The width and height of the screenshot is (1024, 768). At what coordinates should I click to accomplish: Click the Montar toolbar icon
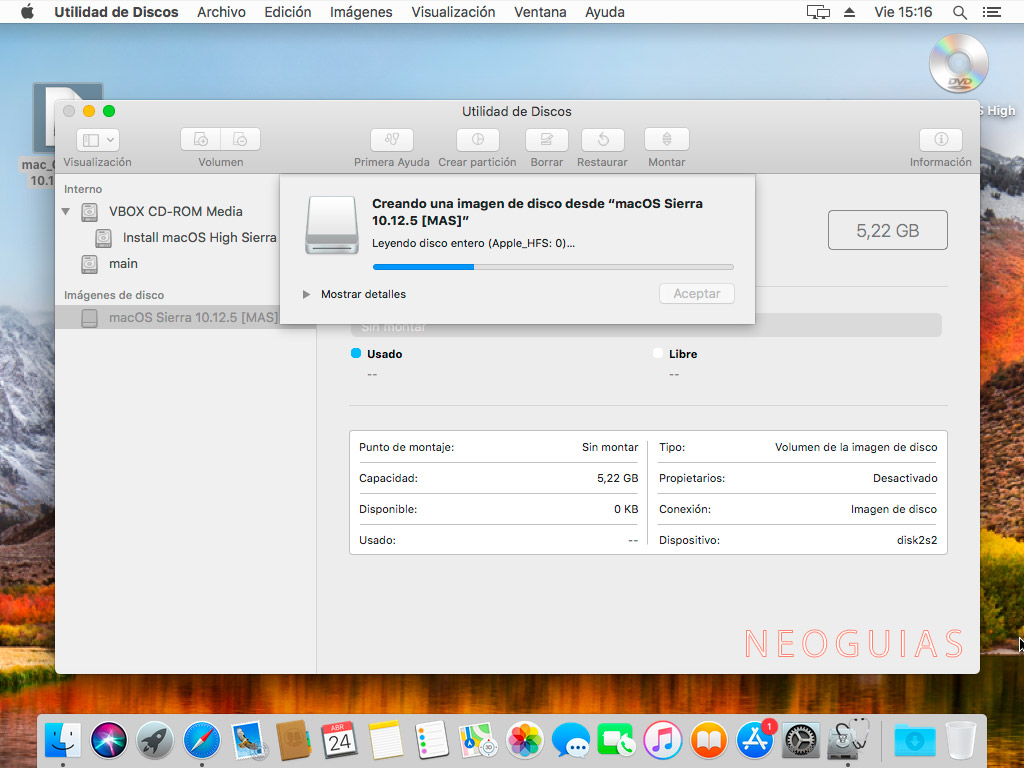pos(666,140)
